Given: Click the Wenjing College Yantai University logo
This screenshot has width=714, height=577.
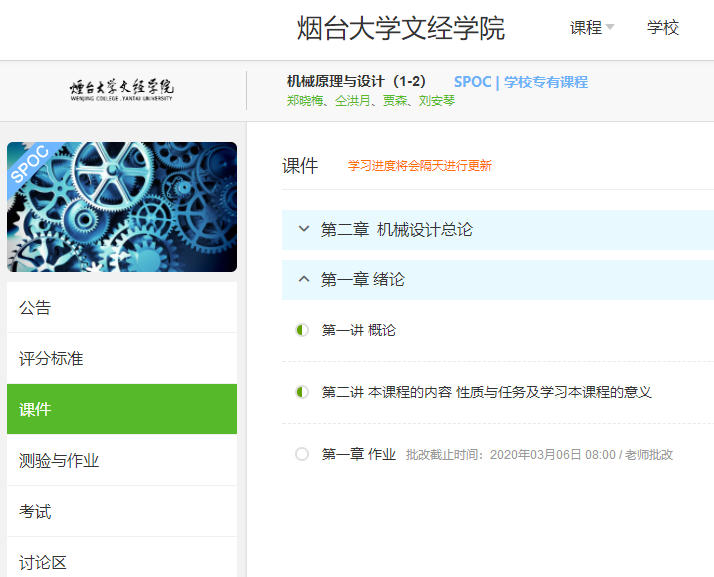Looking at the screenshot, I should [121, 90].
